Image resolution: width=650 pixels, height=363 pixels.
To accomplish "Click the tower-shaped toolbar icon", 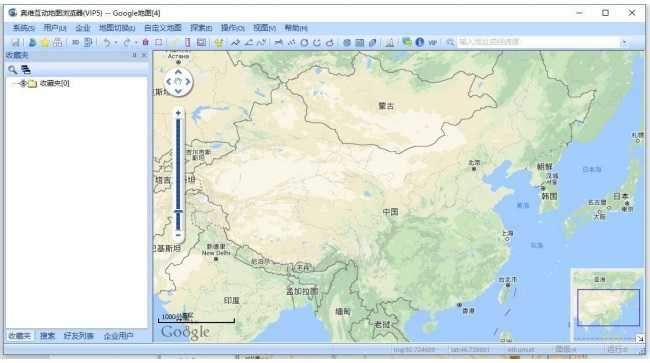I will pos(389,42).
